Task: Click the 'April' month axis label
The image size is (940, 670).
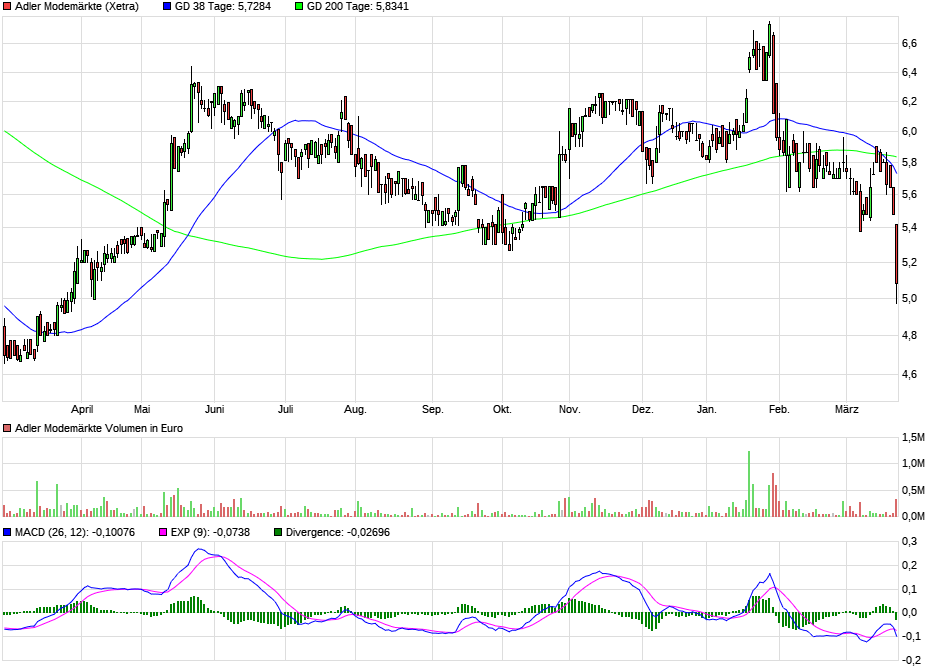Action: pos(82,410)
